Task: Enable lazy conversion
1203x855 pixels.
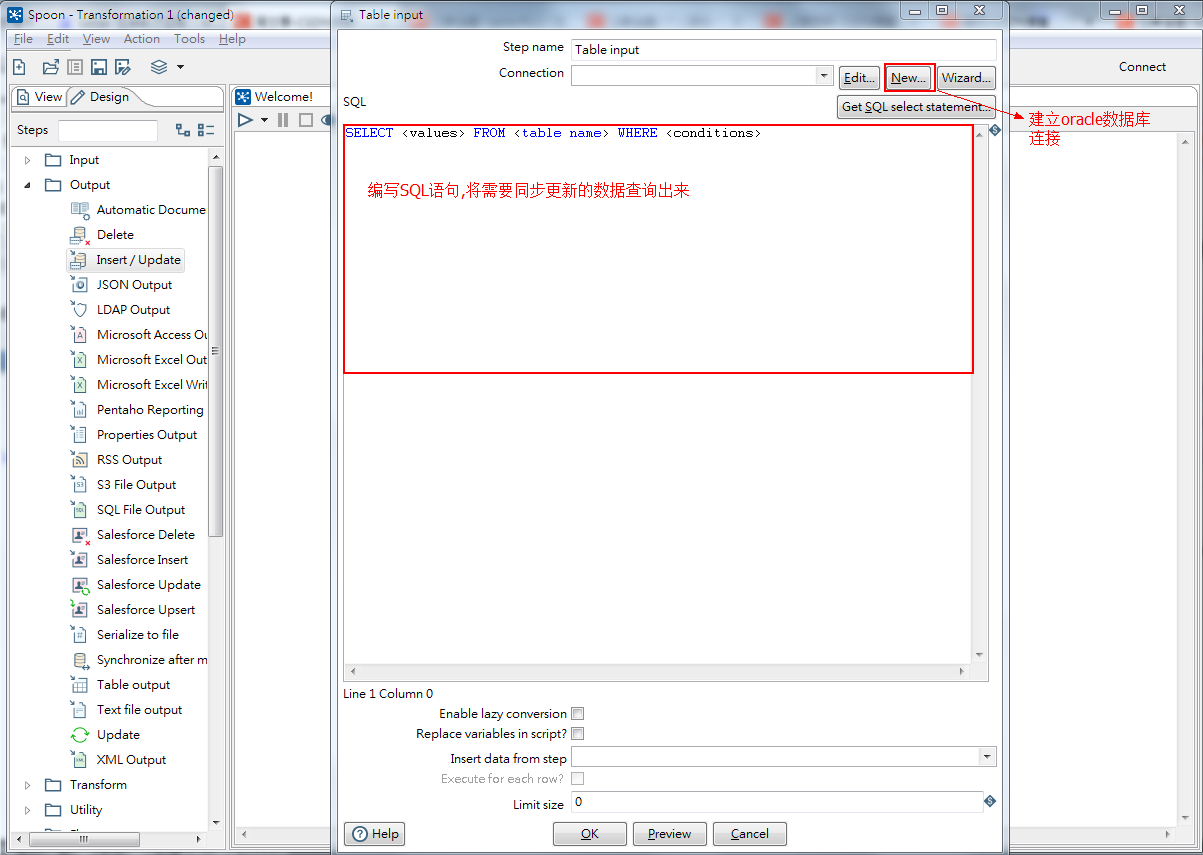Action: pyautogui.click(x=577, y=713)
